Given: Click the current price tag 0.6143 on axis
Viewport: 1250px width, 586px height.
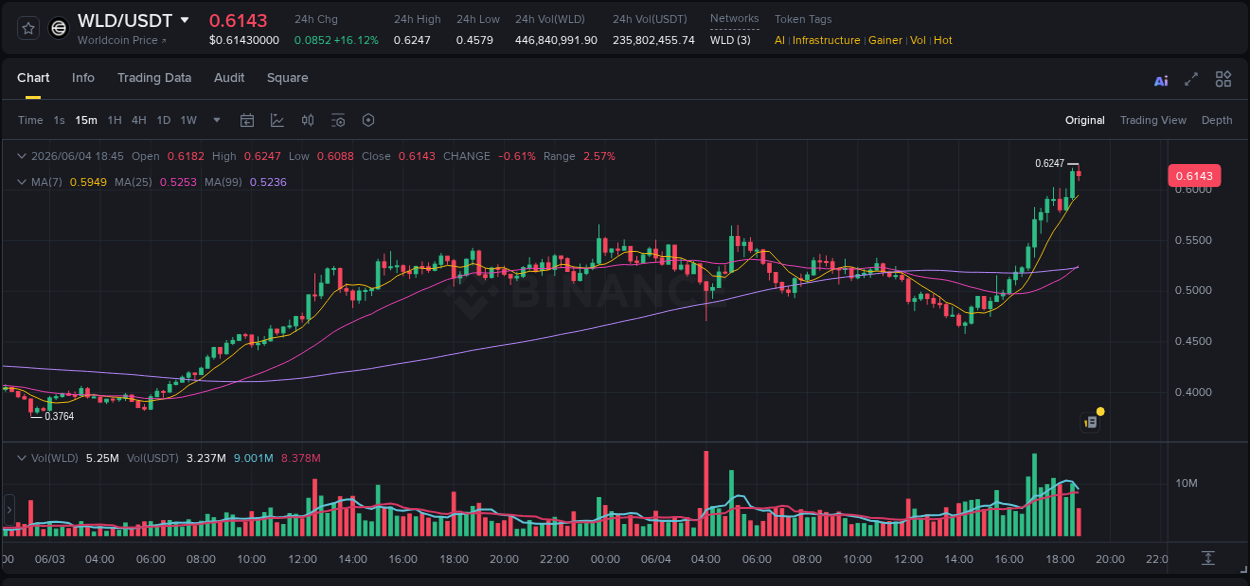Looking at the screenshot, I should coord(1194,176).
